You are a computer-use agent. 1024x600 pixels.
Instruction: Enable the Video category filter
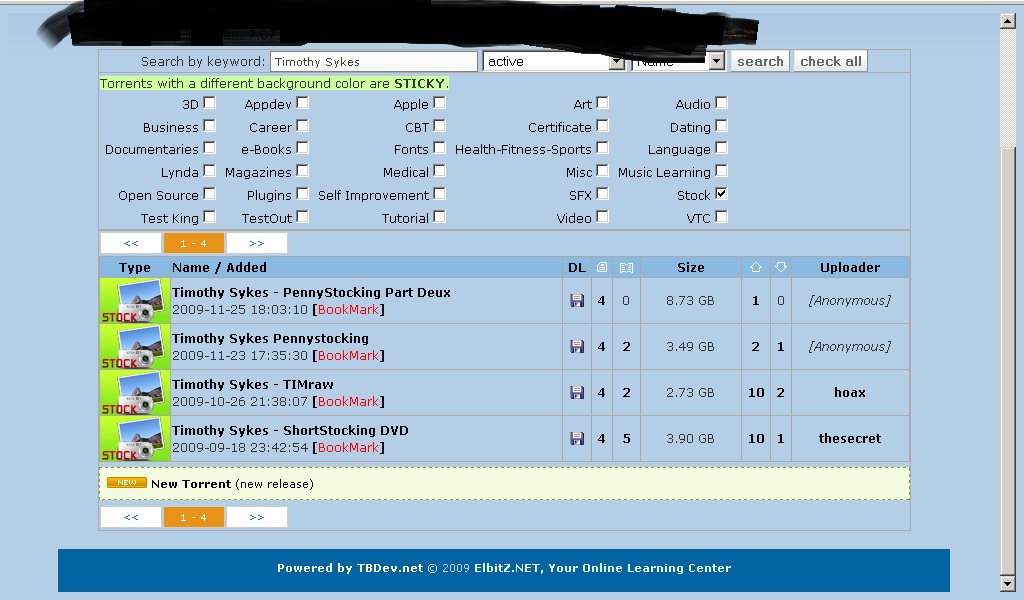tap(602, 217)
